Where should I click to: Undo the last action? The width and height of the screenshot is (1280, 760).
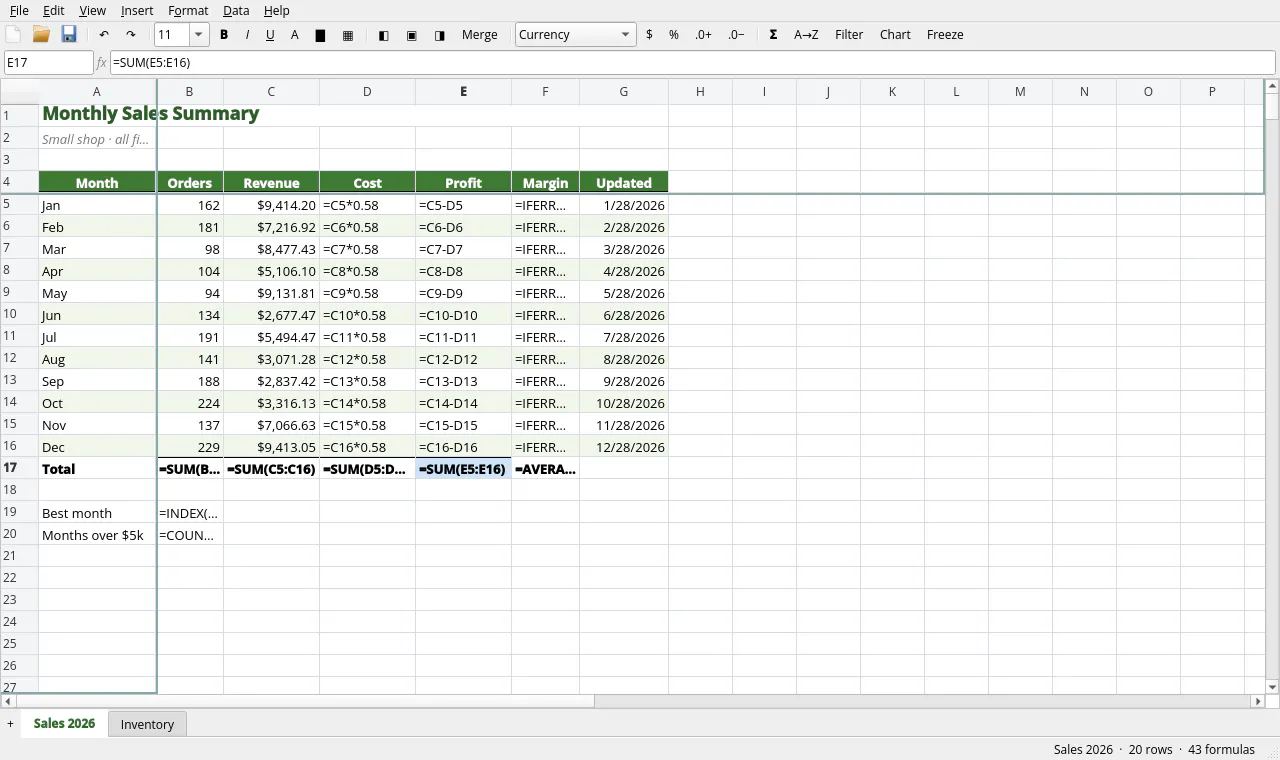(104, 35)
